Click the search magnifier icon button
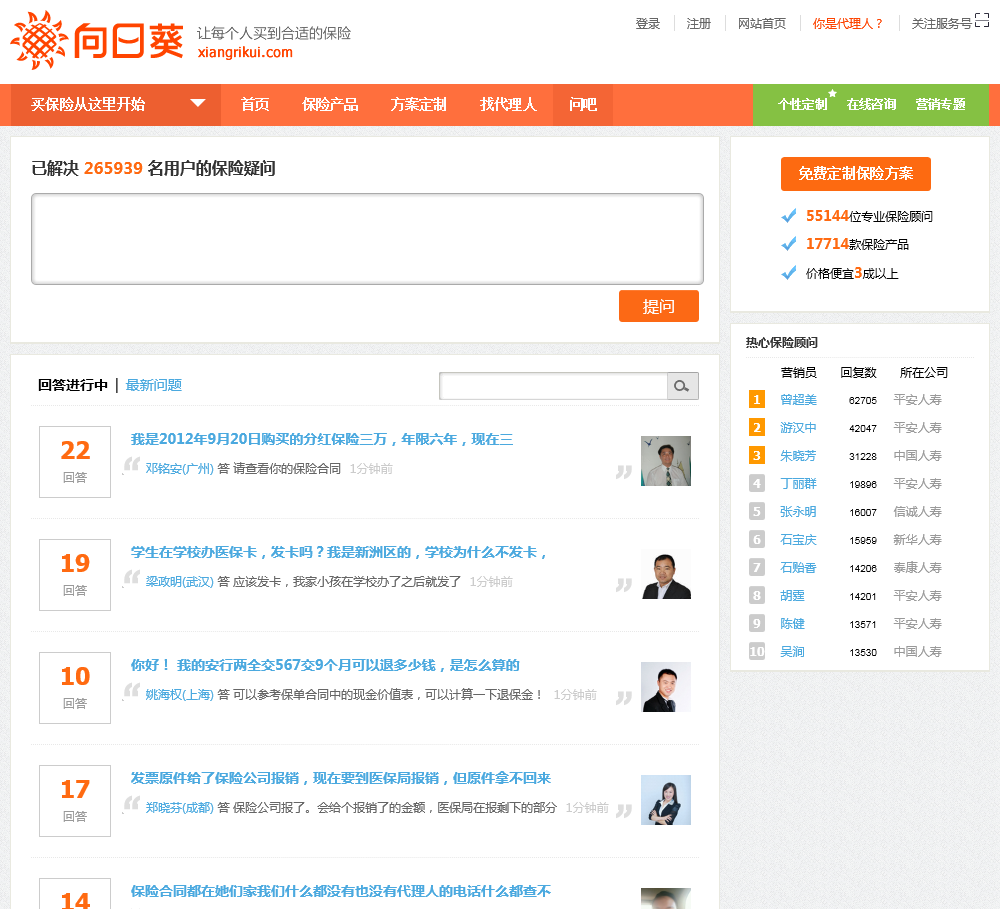 click(x=682, y=386)
